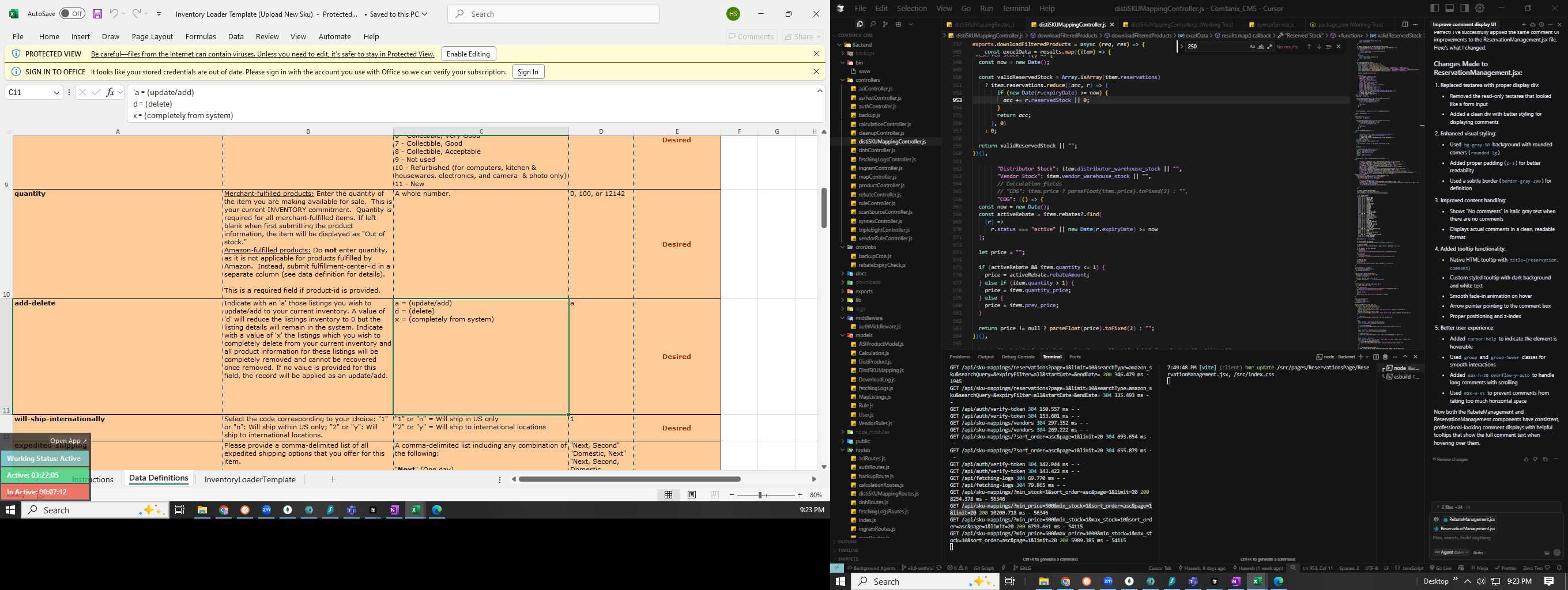Click Excel icon in left taskbar
1568x590 pixels.
pyautogui.click(x=415, y=510)
